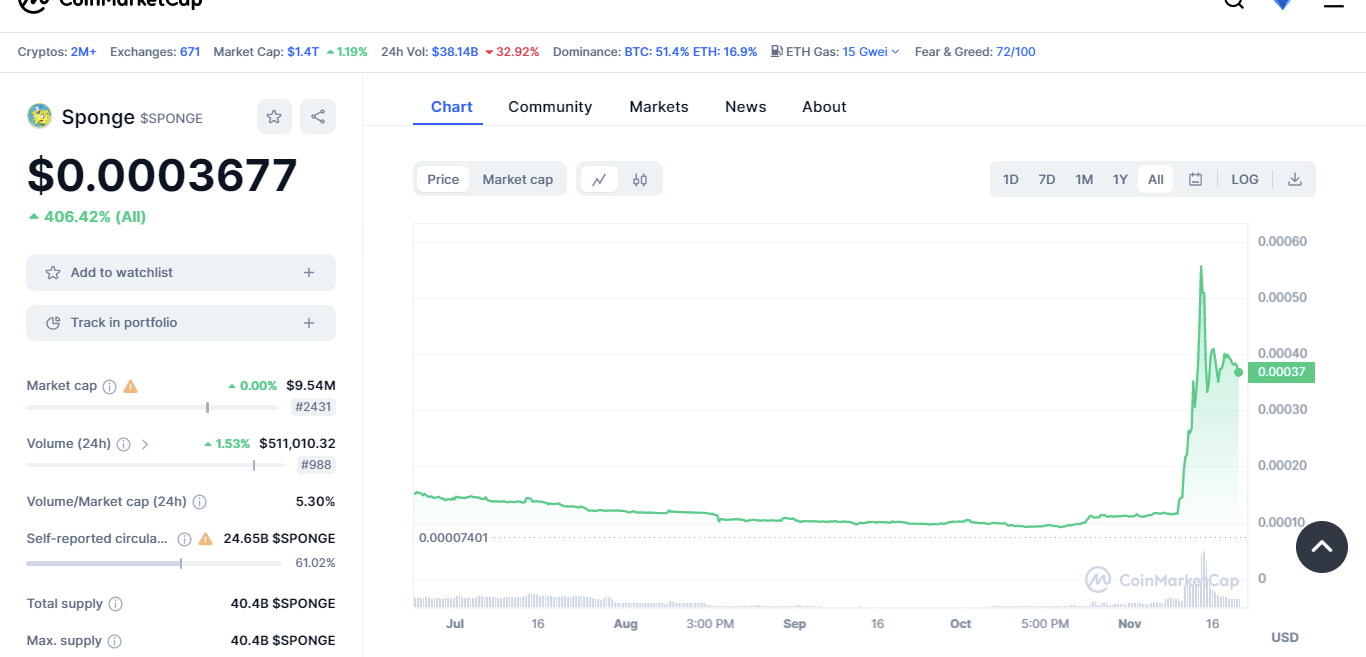The image size is (1366, 657).
Task: View the News tab
Action: pos(746,107)
